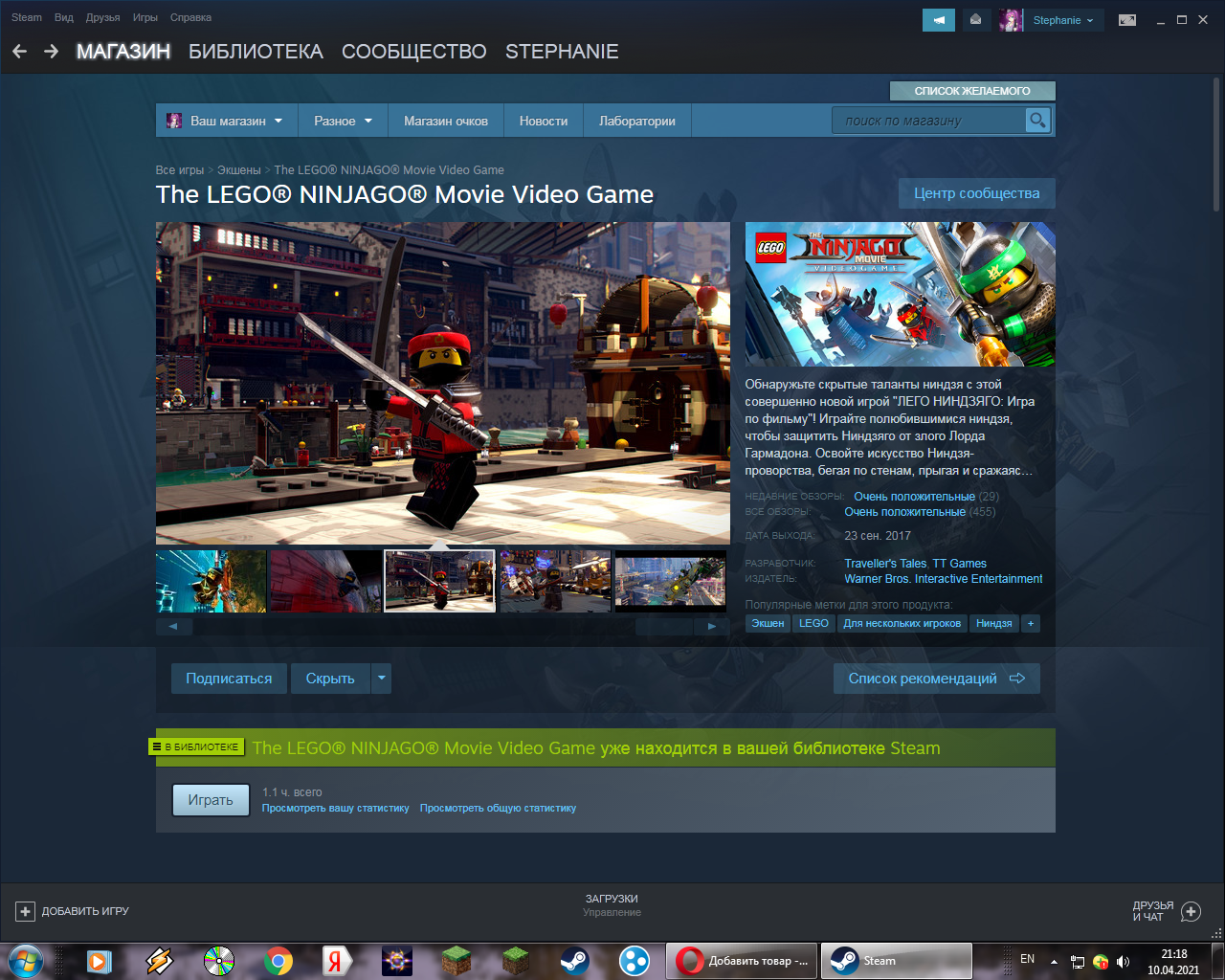Click the Steam pinned taskbar icon
The height and width of the screenshot is (980, 1225).
pos(574,961)
